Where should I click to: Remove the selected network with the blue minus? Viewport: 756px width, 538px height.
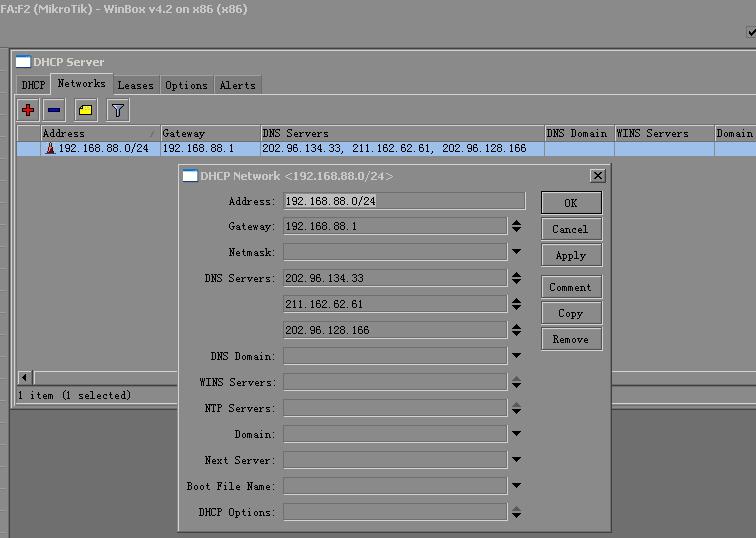click(x=54, y=110)
